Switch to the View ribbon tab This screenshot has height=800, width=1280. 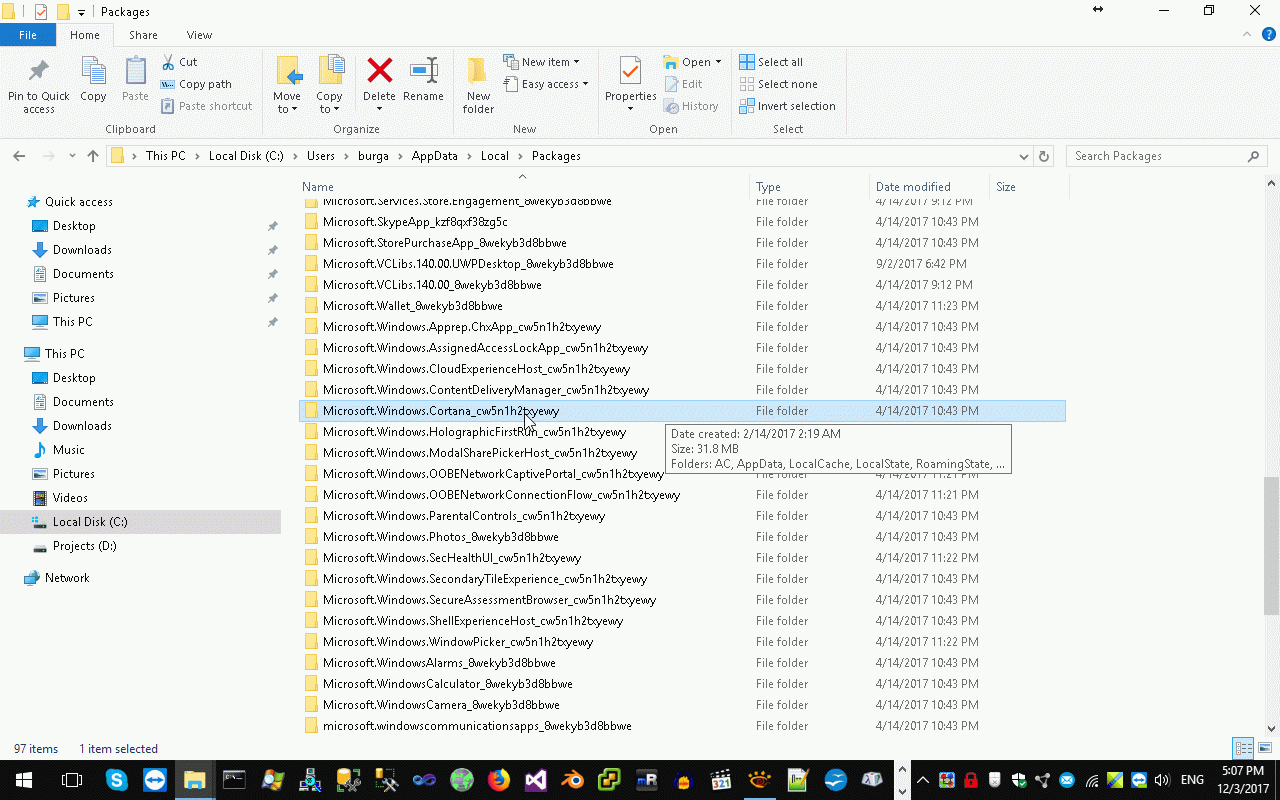199,35
